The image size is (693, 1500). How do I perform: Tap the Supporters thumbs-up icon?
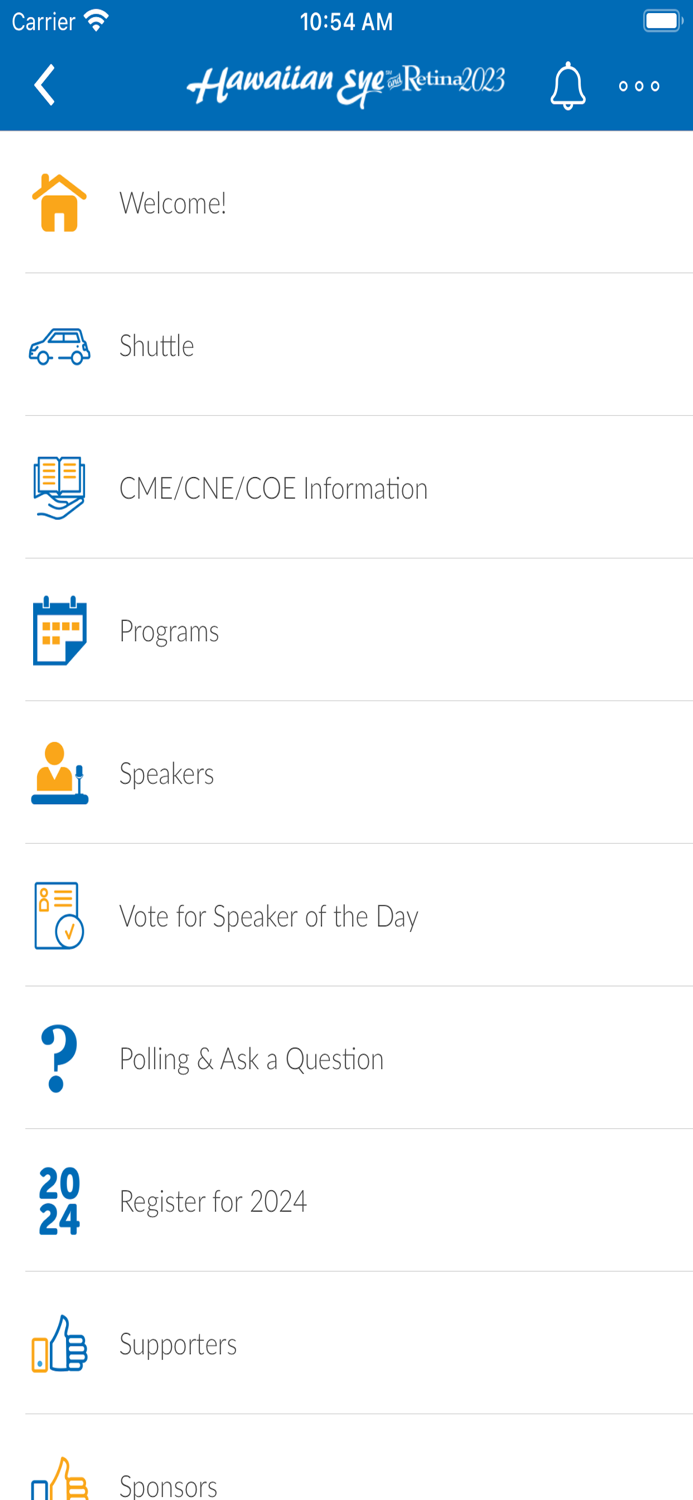click(59, 1344)
